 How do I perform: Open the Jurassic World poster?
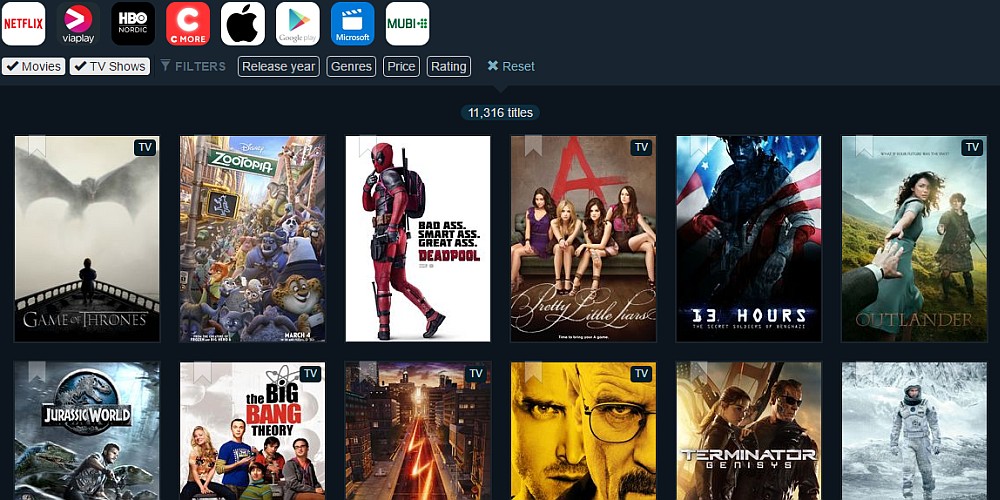(87, 431)
